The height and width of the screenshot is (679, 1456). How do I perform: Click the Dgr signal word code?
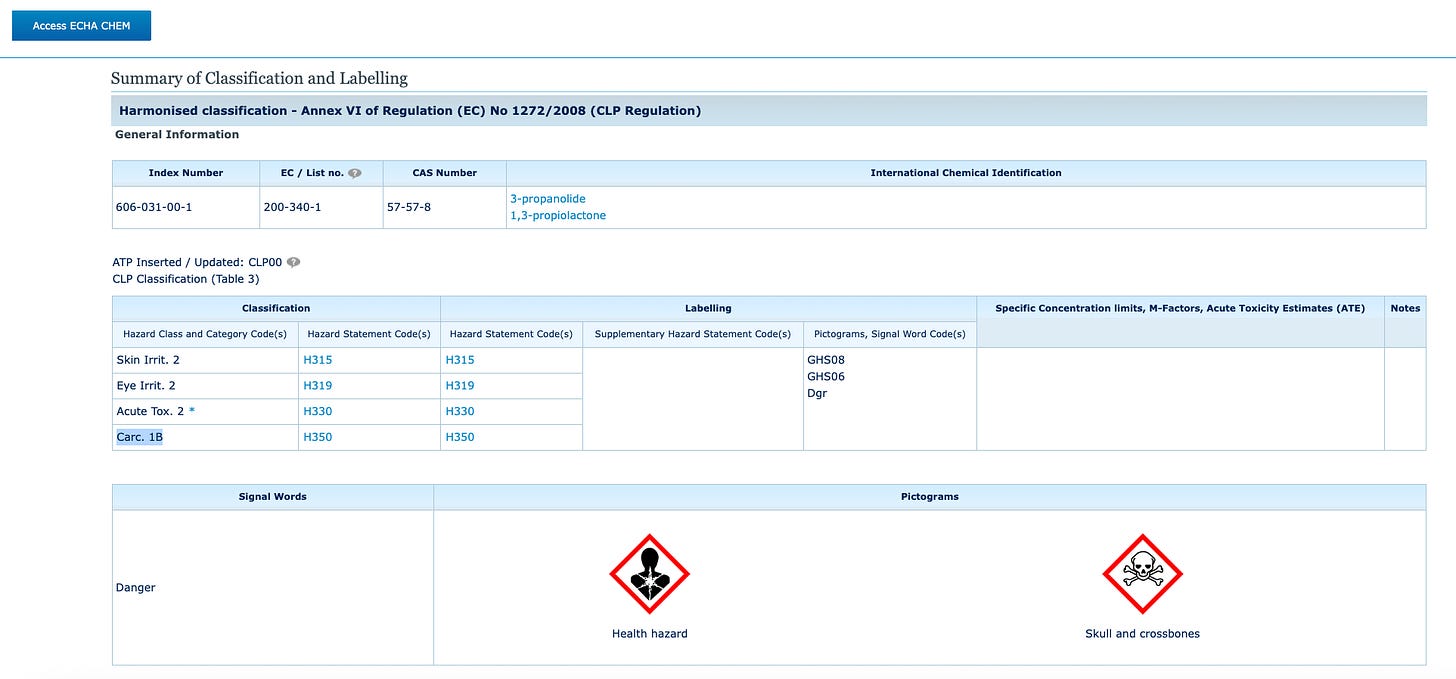(817, 393)
